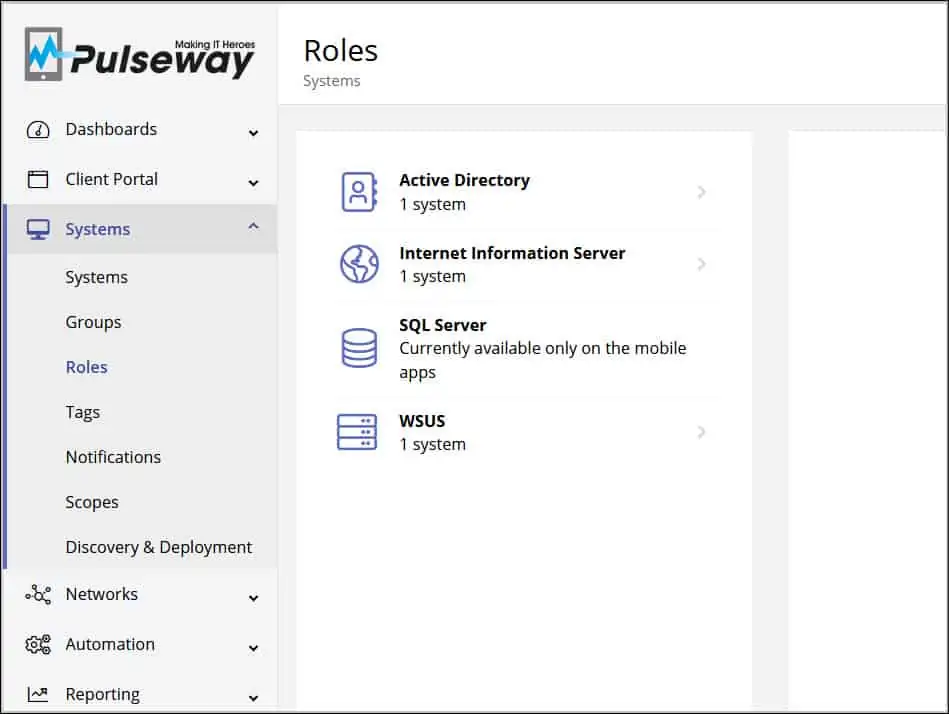Click the Internet Information Server globe icon

click(360, 264)
